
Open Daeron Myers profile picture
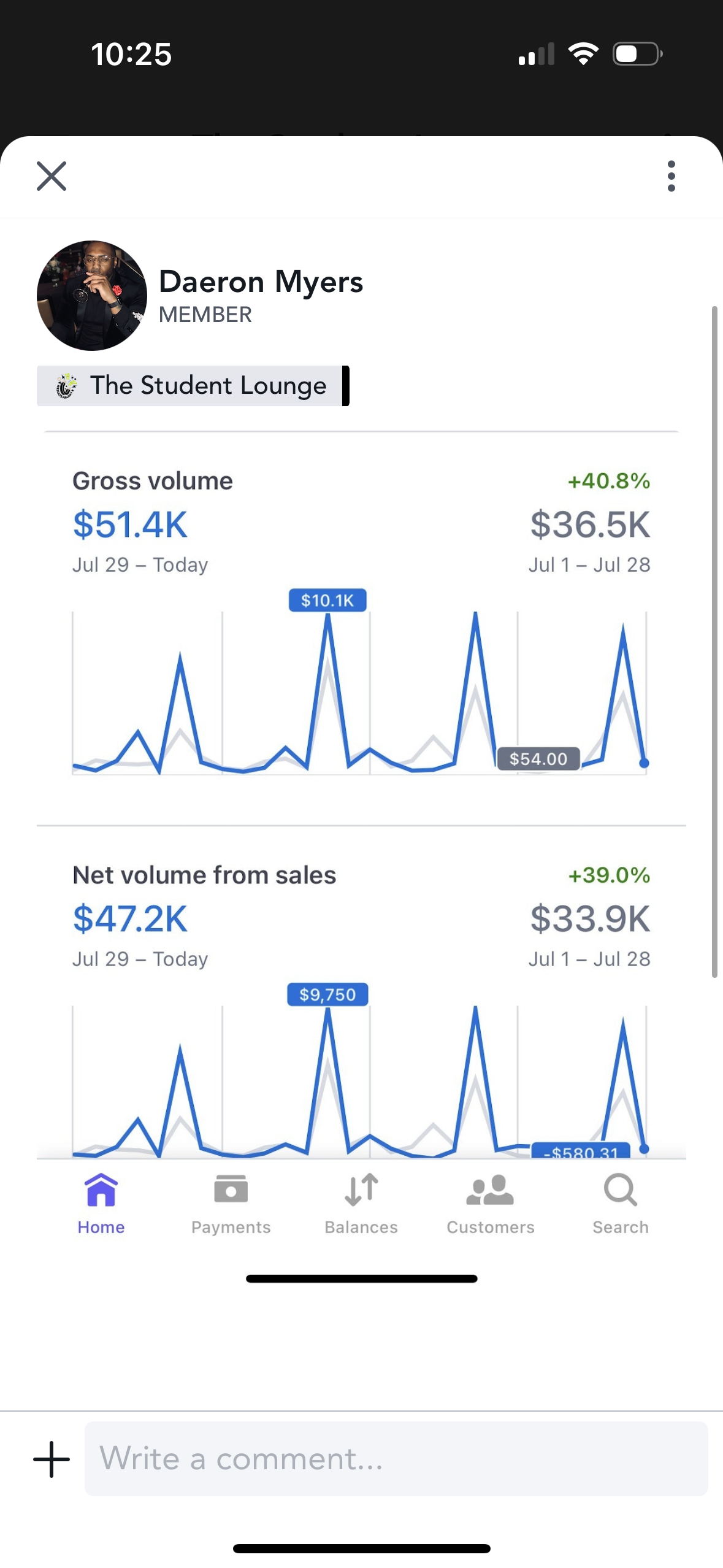pos(92,296)
